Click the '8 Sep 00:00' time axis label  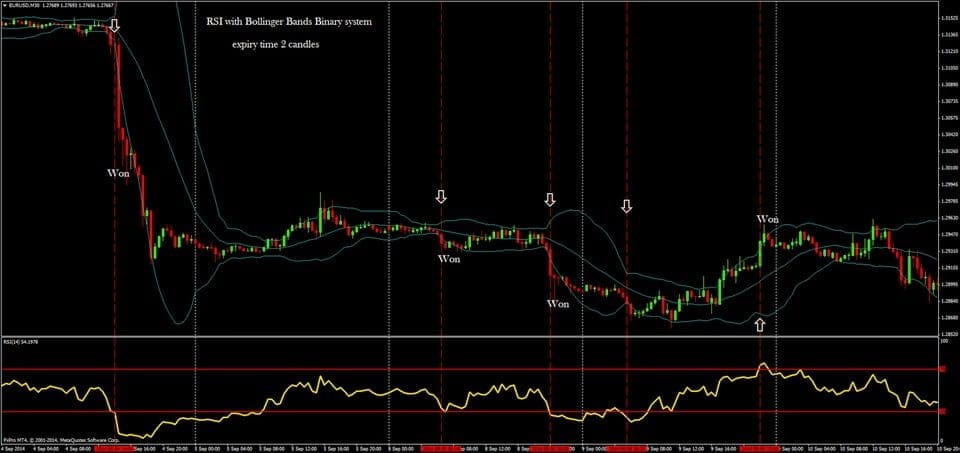(401, 449)
